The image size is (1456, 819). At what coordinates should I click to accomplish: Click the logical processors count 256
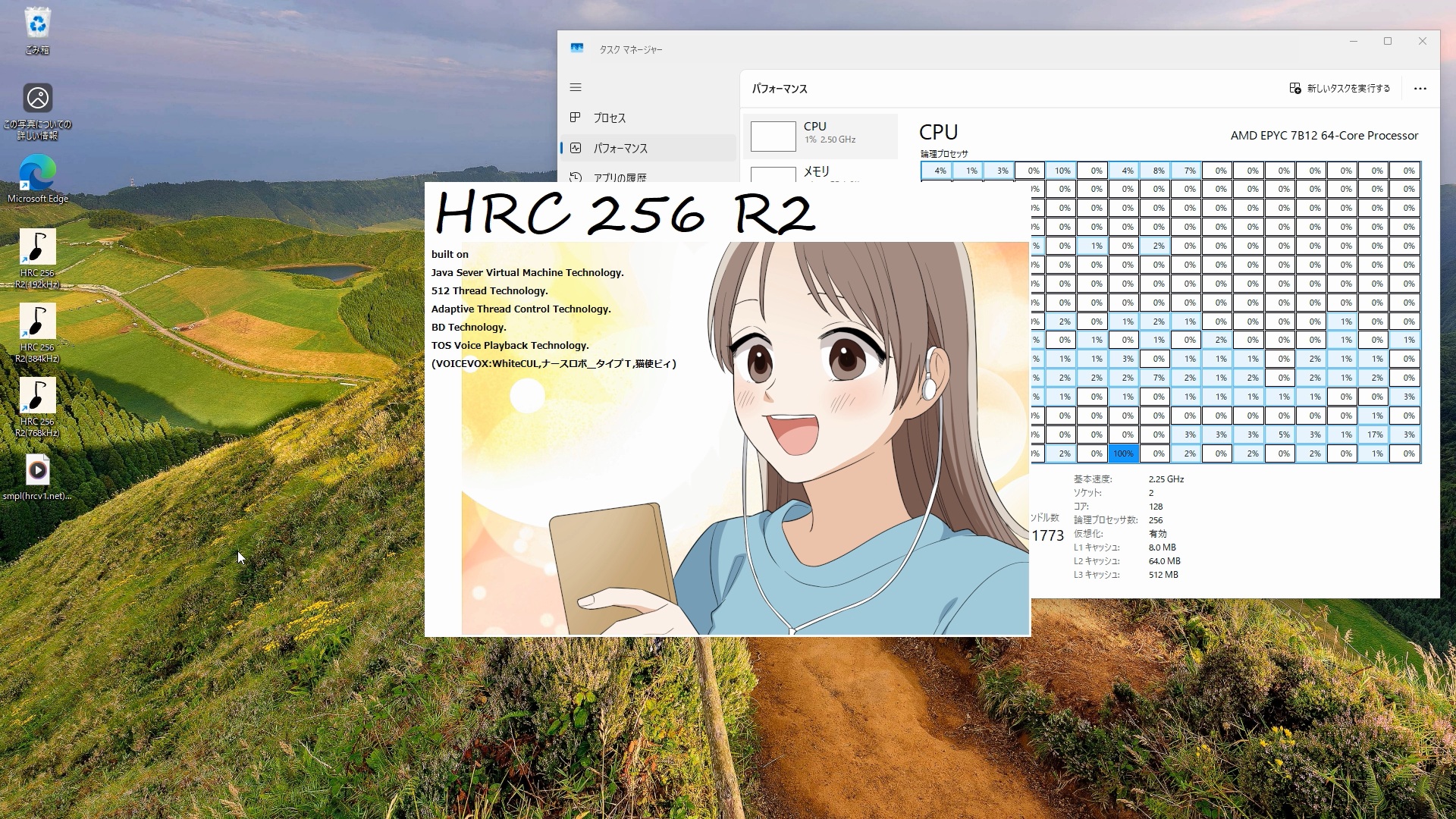click(x=1156, y=520)
